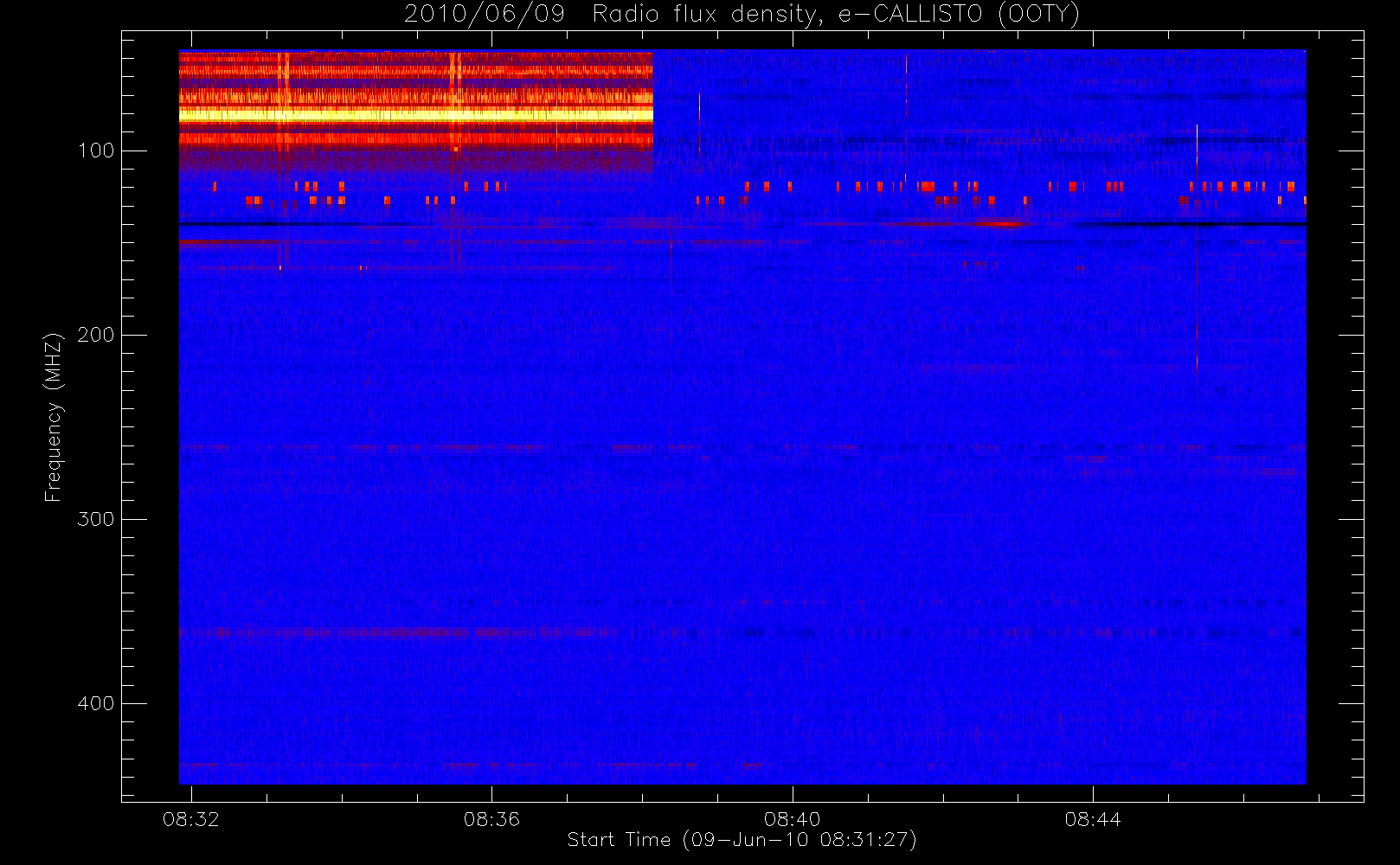The image size is (1400, 865).
Task: Click the '200' frequency tick label
Action: 96,335
